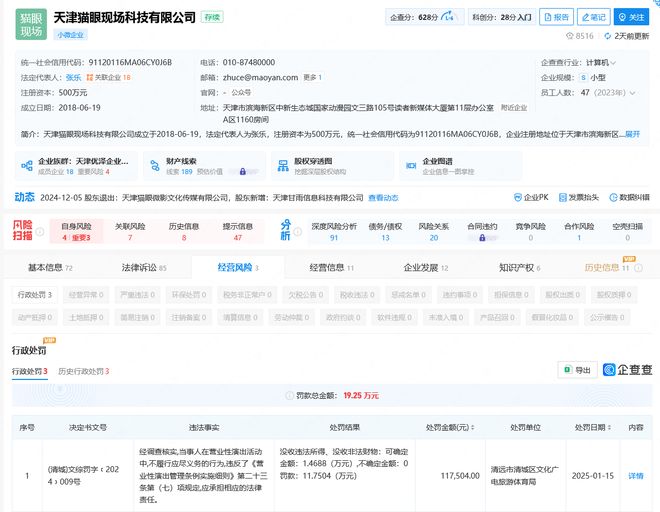This screenshot has height=512, width=660.
Task: Click the 2天前更新 refresh icon
Action: pos(607,36)
